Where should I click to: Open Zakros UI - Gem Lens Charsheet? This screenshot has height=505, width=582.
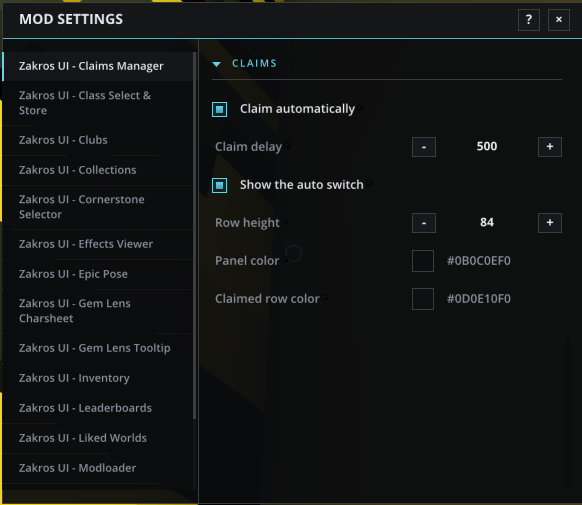[98, 311]
